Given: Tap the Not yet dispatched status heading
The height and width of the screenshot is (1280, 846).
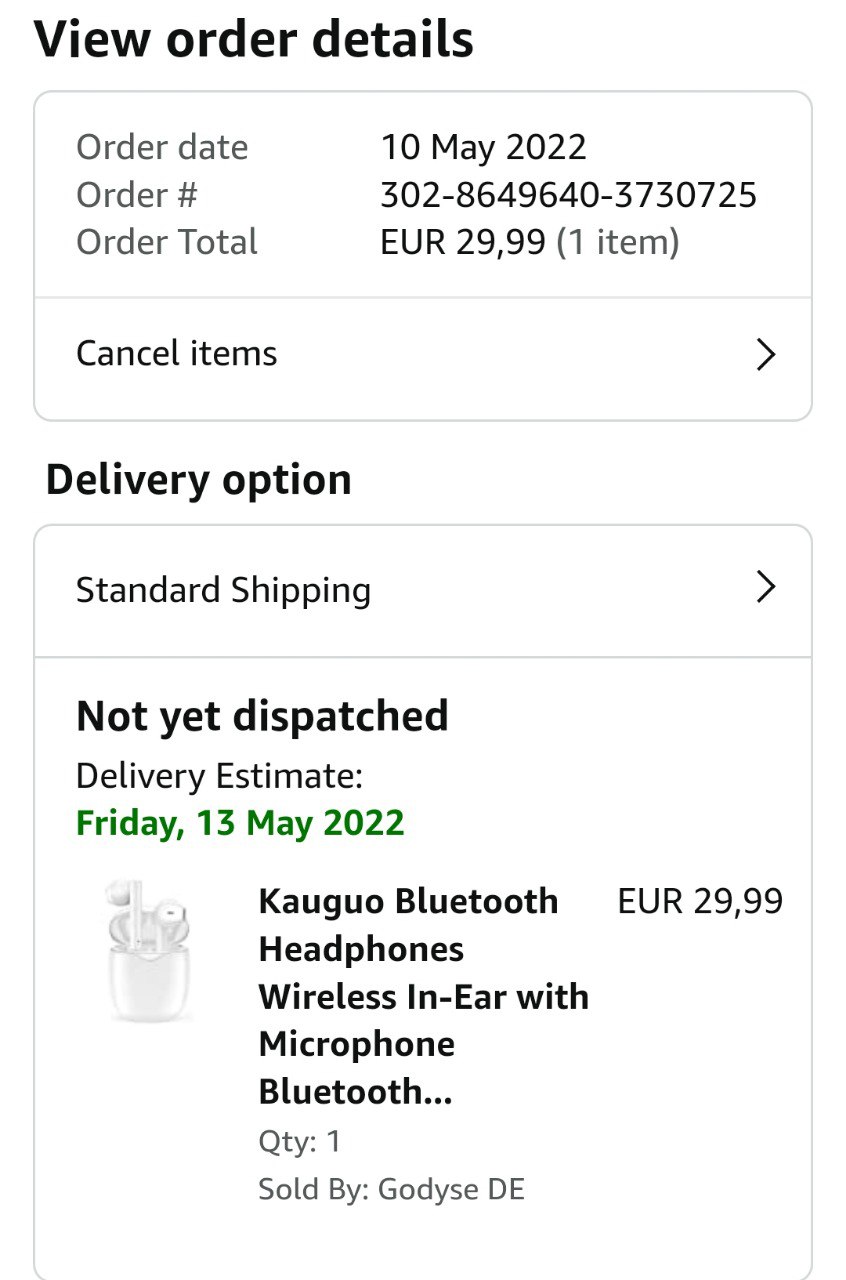Looking at the screenshot, I should click(262, 716).
